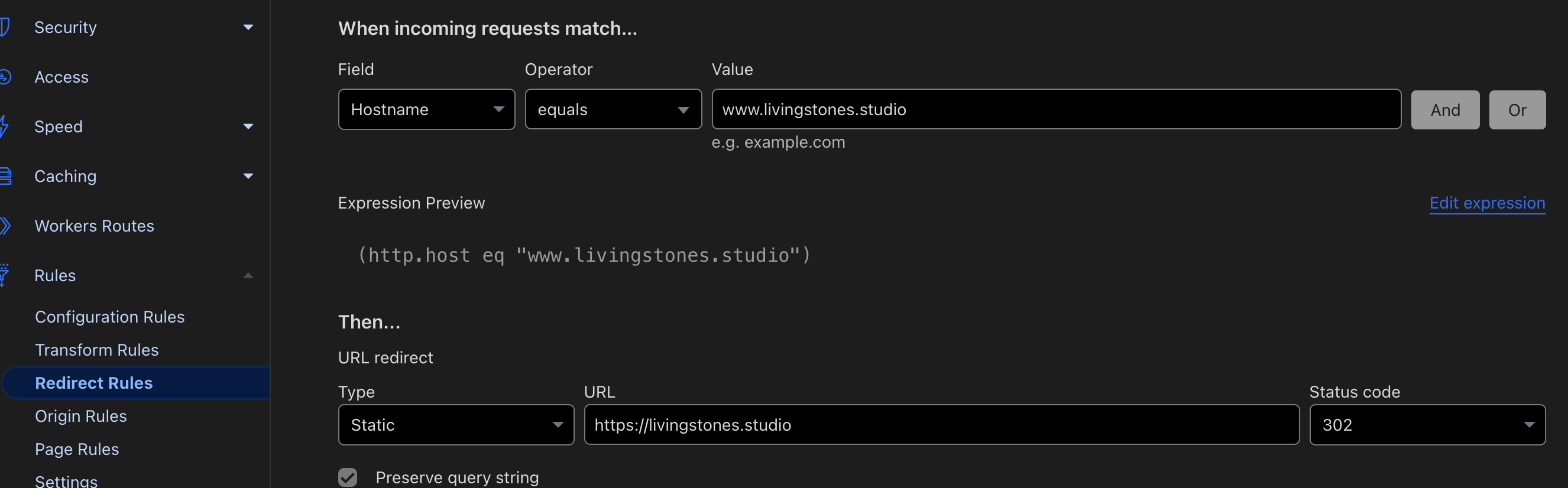Expand the Security sidebar section
This screenshot has width=1568, height=488.
pyautogui.click(x=248, y=27)
